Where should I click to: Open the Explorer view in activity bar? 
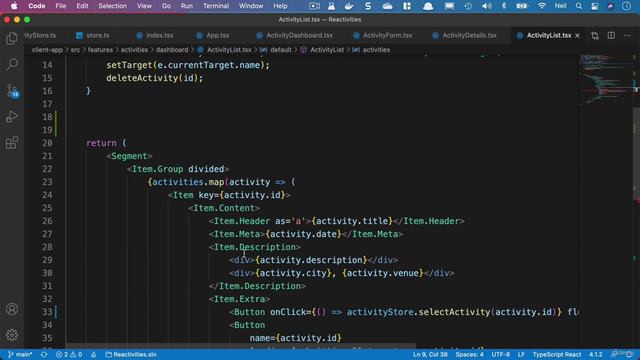point(12,39)
